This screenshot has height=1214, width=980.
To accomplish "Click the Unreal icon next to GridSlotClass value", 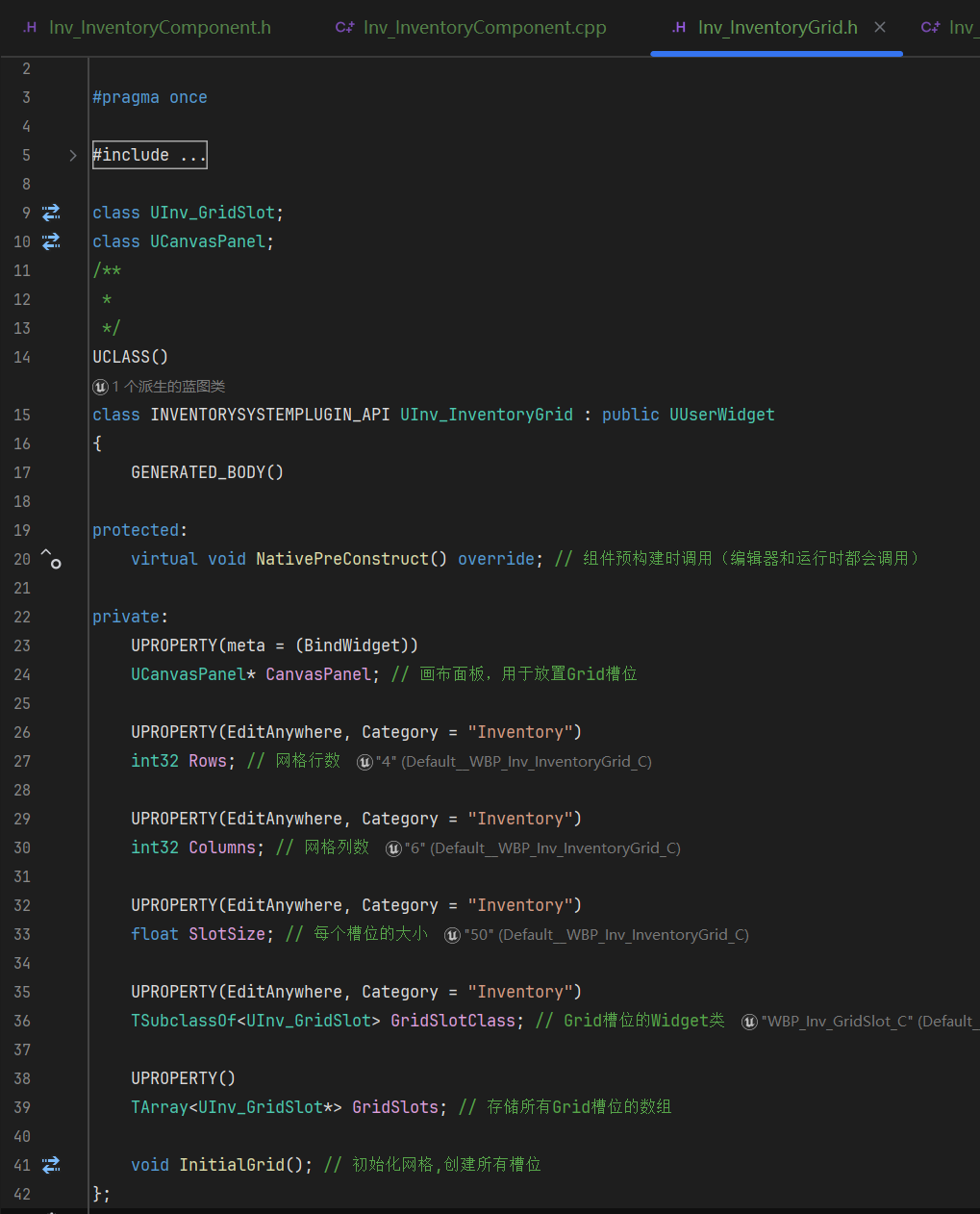I will point(749,1022).
